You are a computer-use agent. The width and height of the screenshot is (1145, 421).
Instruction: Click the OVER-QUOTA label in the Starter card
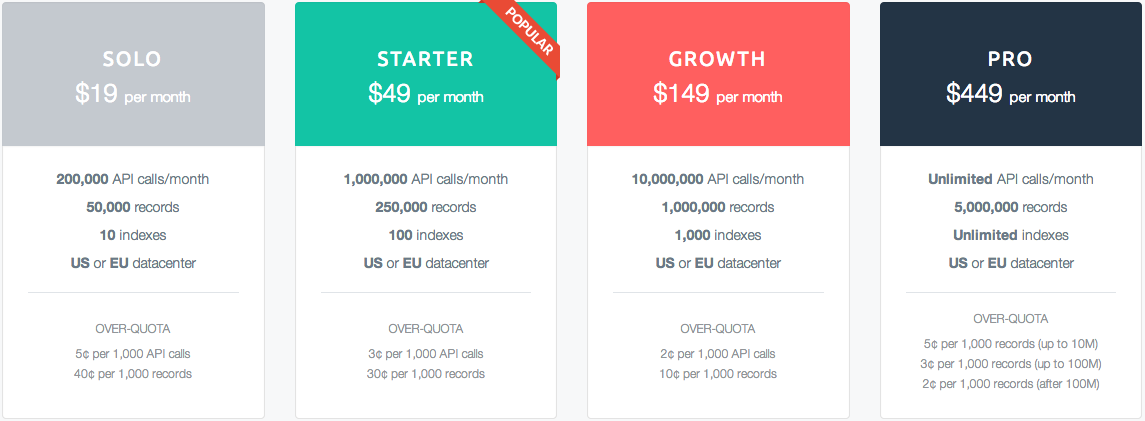(x=425, y=328)
